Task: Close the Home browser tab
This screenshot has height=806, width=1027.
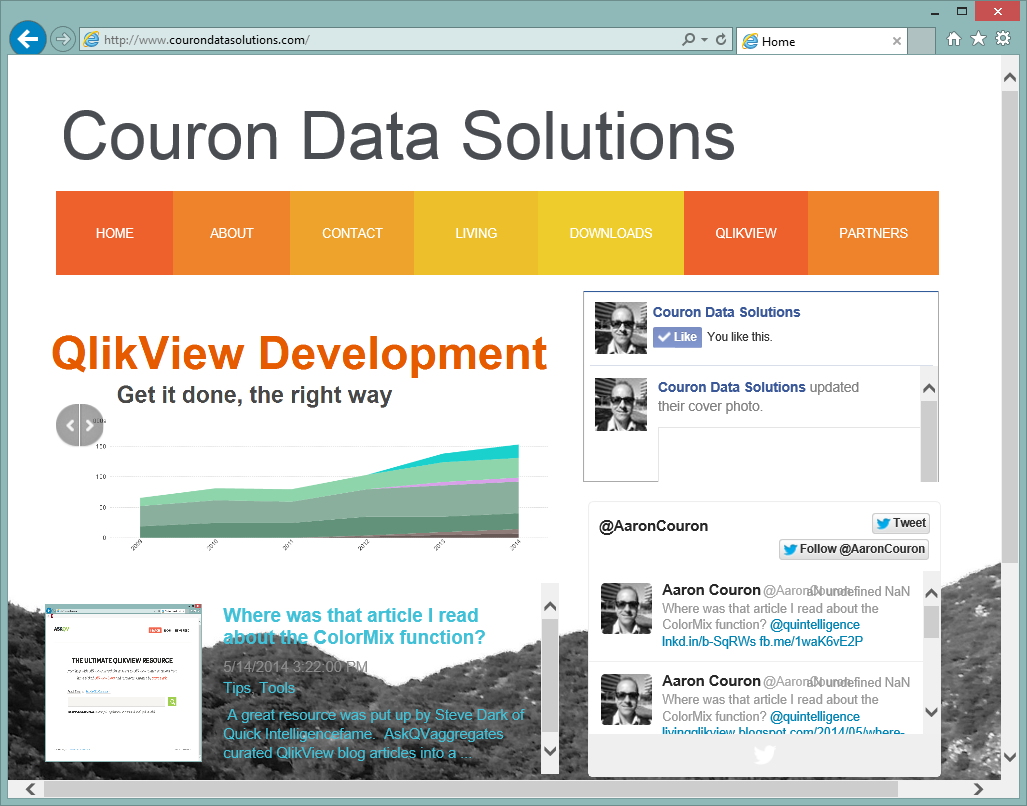Action: 897,41
